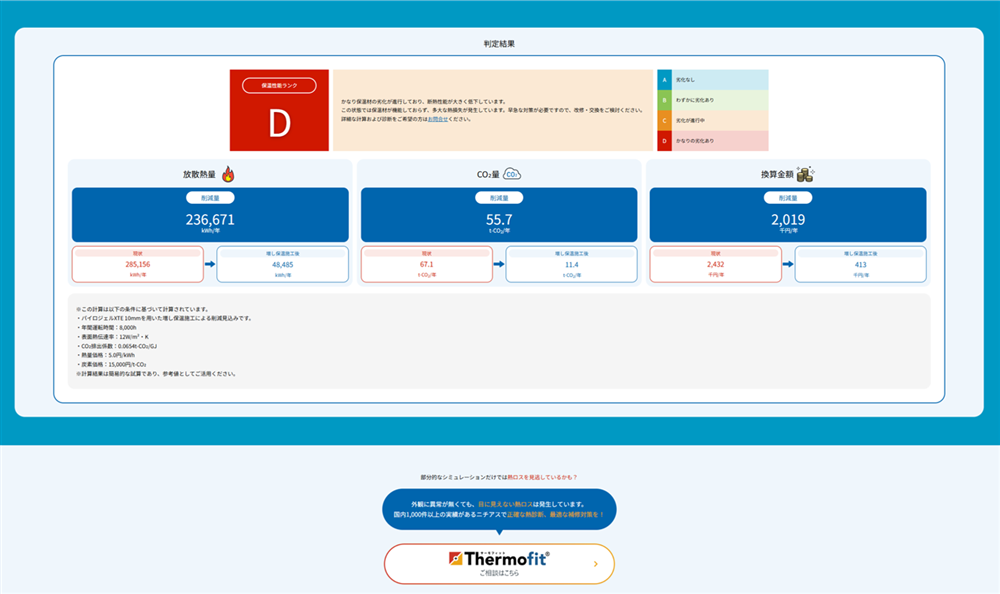Click the blue A legend swatch
This screenshot has height=594, width=1000.
663,79
